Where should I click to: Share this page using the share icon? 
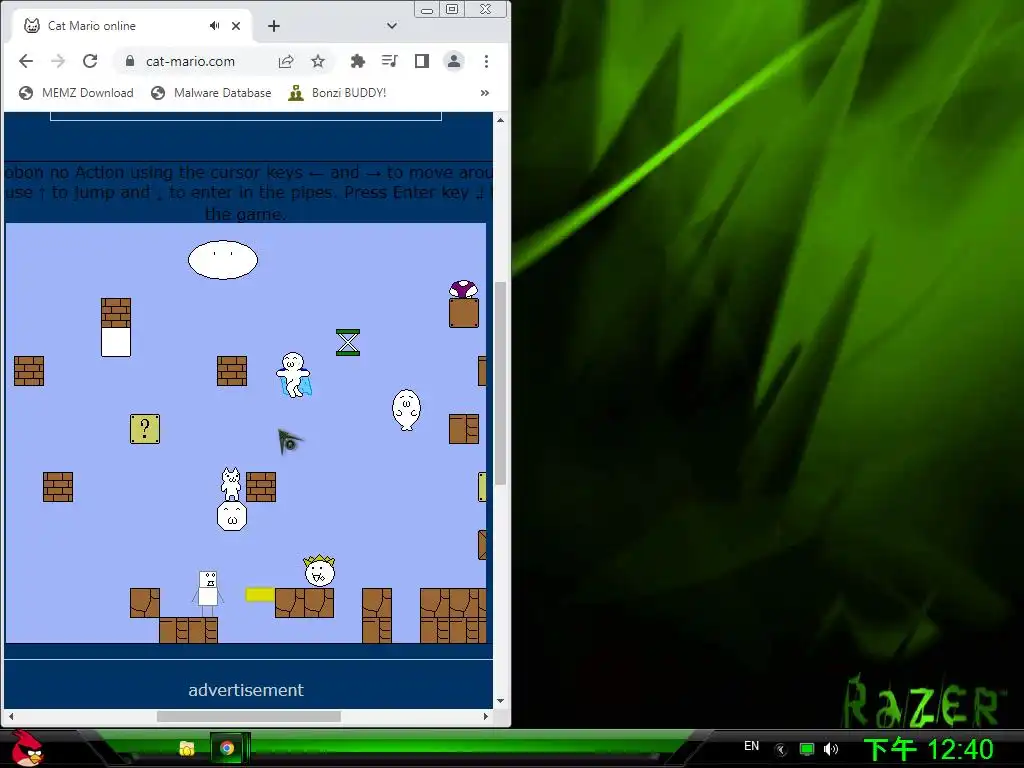pyautogui.click(x=286, y=61)
